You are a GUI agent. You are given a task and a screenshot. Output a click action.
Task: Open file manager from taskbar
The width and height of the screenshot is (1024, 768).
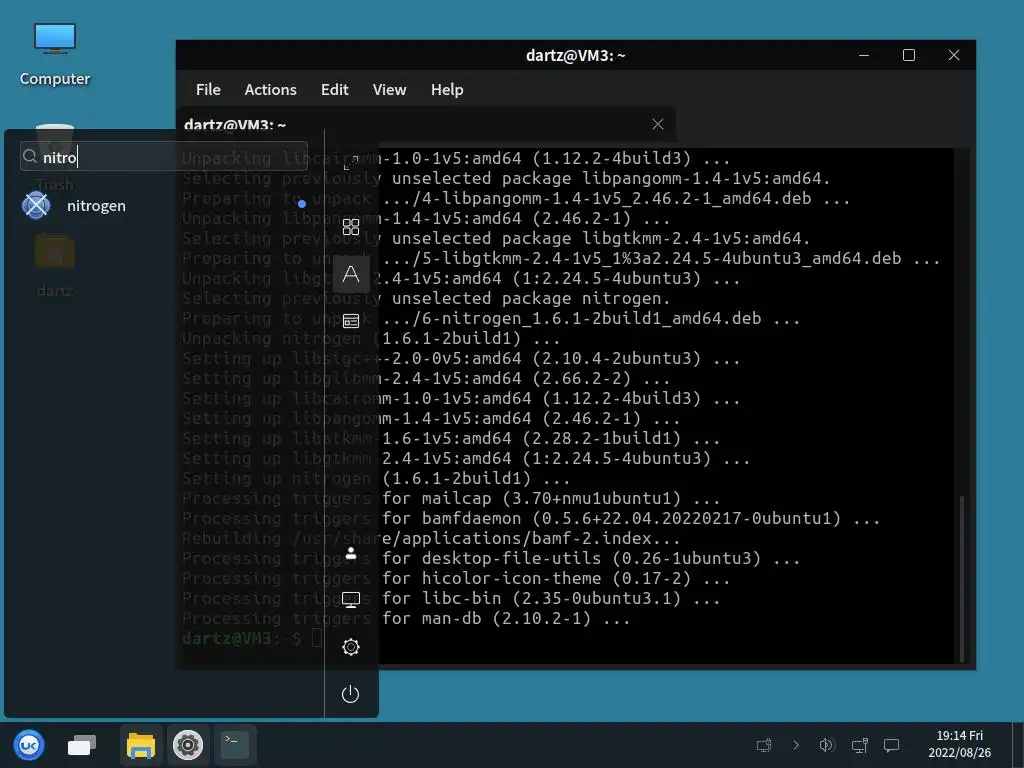point(140,744)
